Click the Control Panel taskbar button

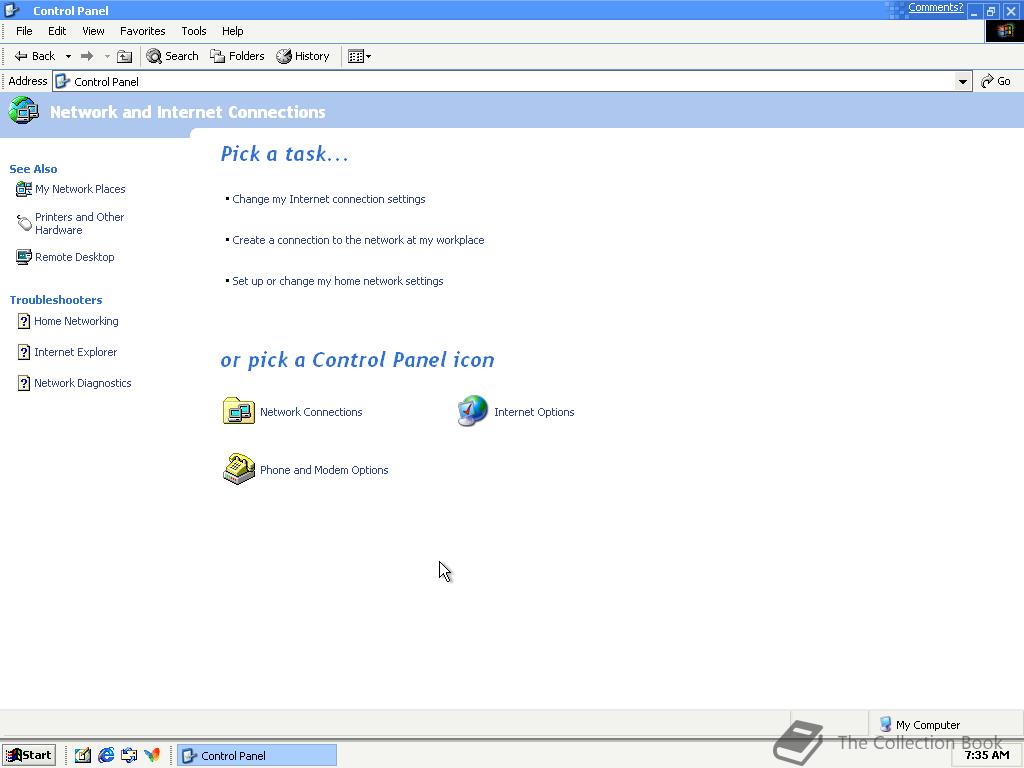tap(257, 756)
